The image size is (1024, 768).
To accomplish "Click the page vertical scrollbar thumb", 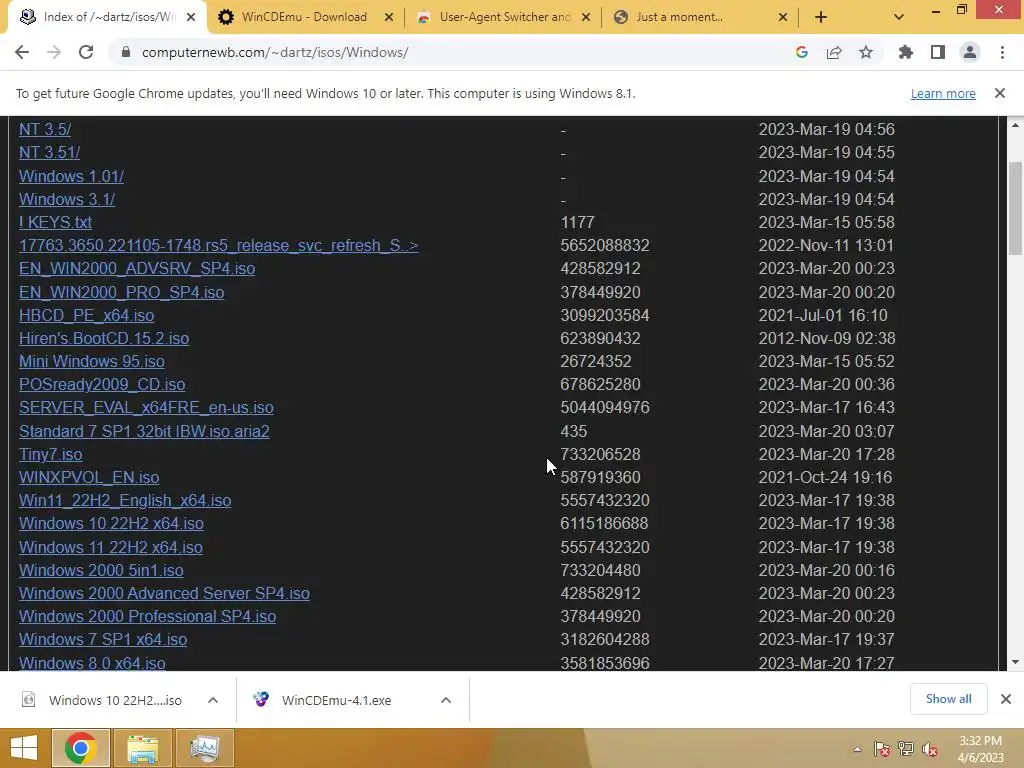I will [x=1015, y=208].
